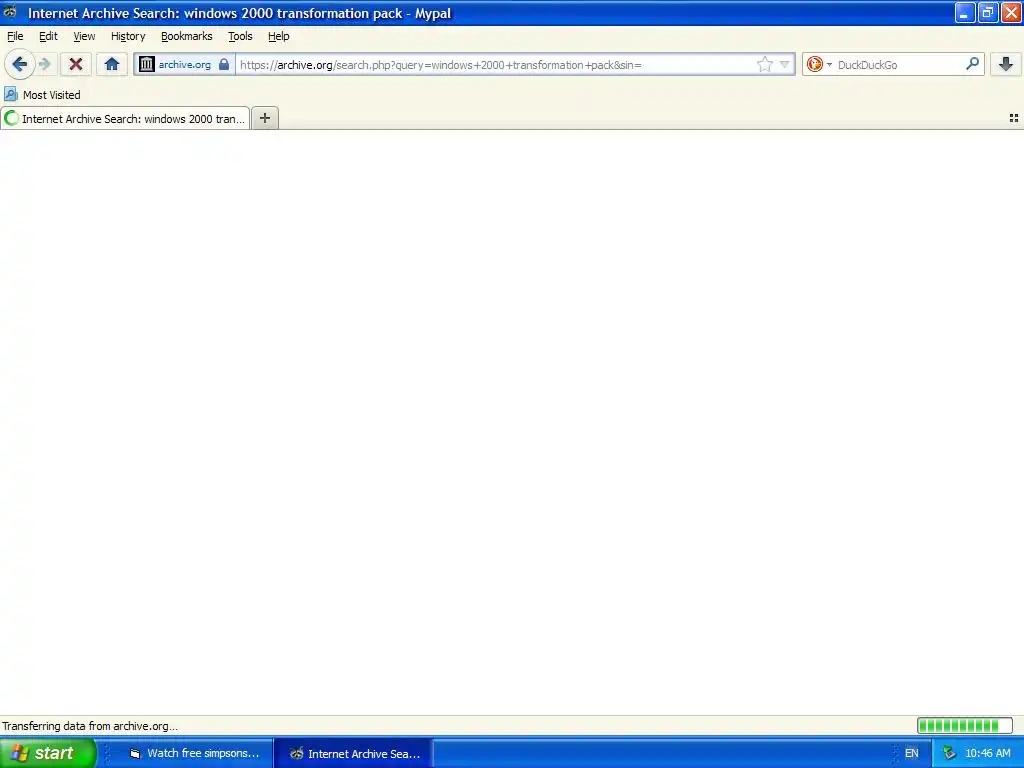Click the 10:46 AM clock
Screen dimensions: 1024x768
point(988,753)
